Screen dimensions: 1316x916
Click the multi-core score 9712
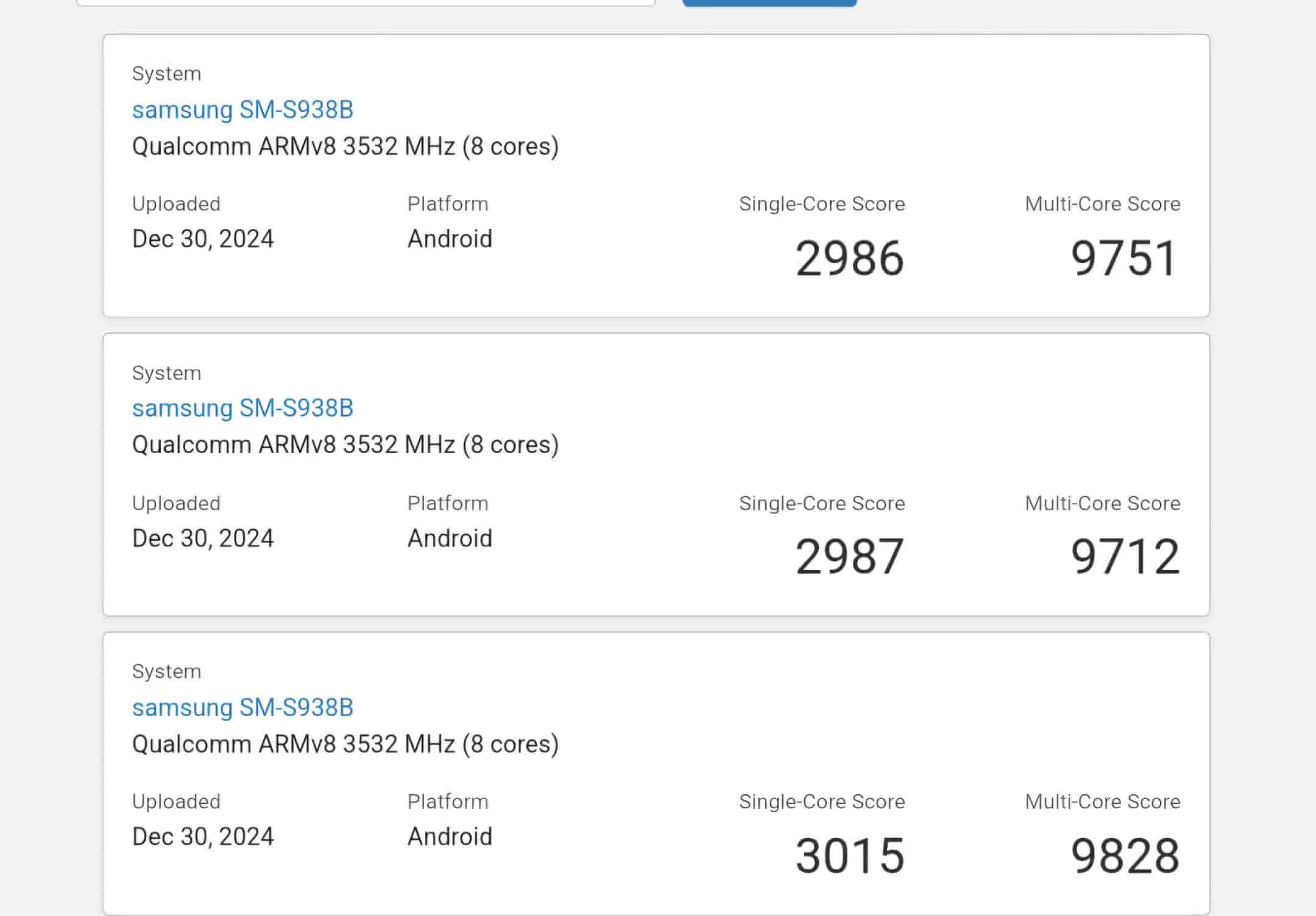pyautogui.click(x=1125, y=557)
